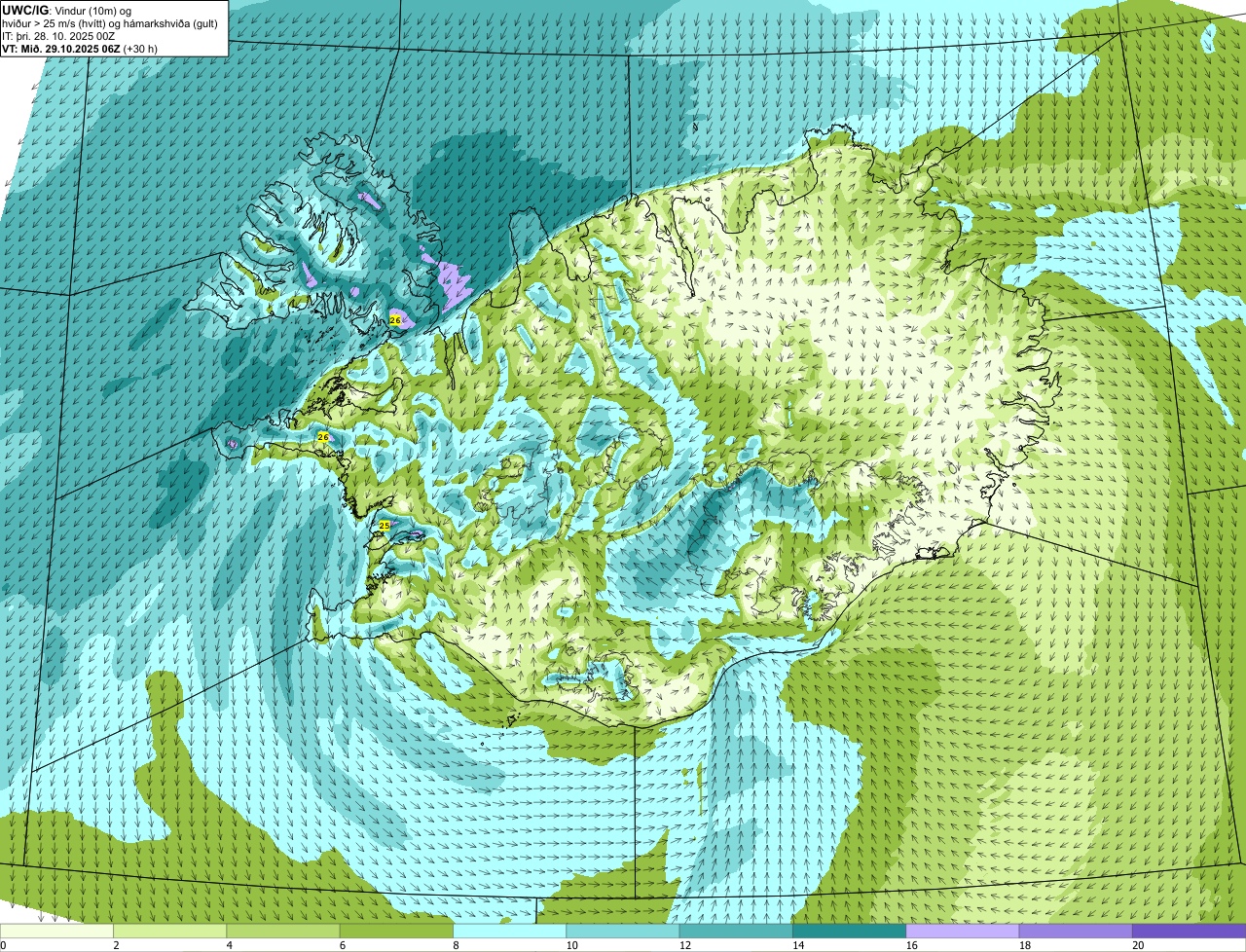This screenshot has height=952, width=1246.
Task: Click the 12–14 m/s teal legend swatch
Action: coord(736,931)
